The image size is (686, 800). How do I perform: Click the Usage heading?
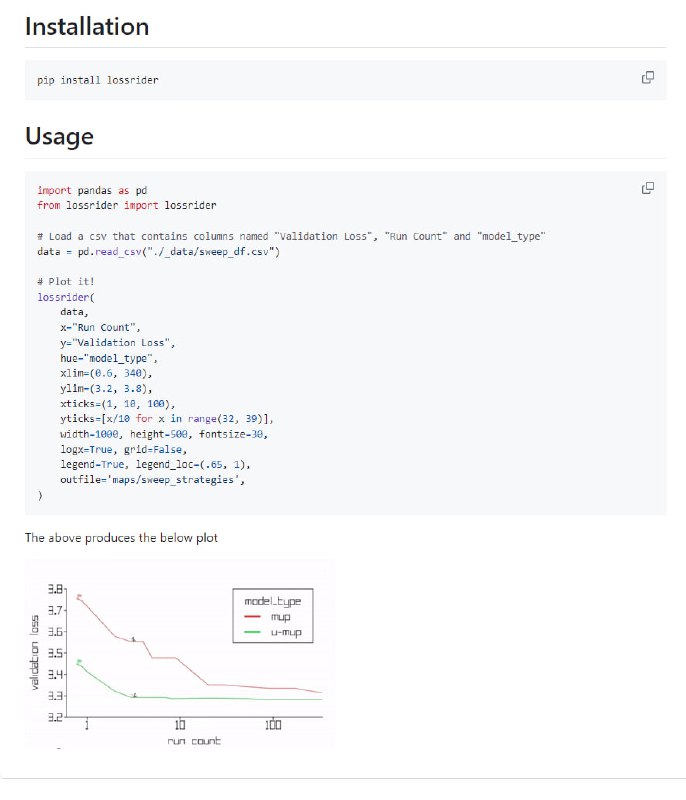(59, 136)
